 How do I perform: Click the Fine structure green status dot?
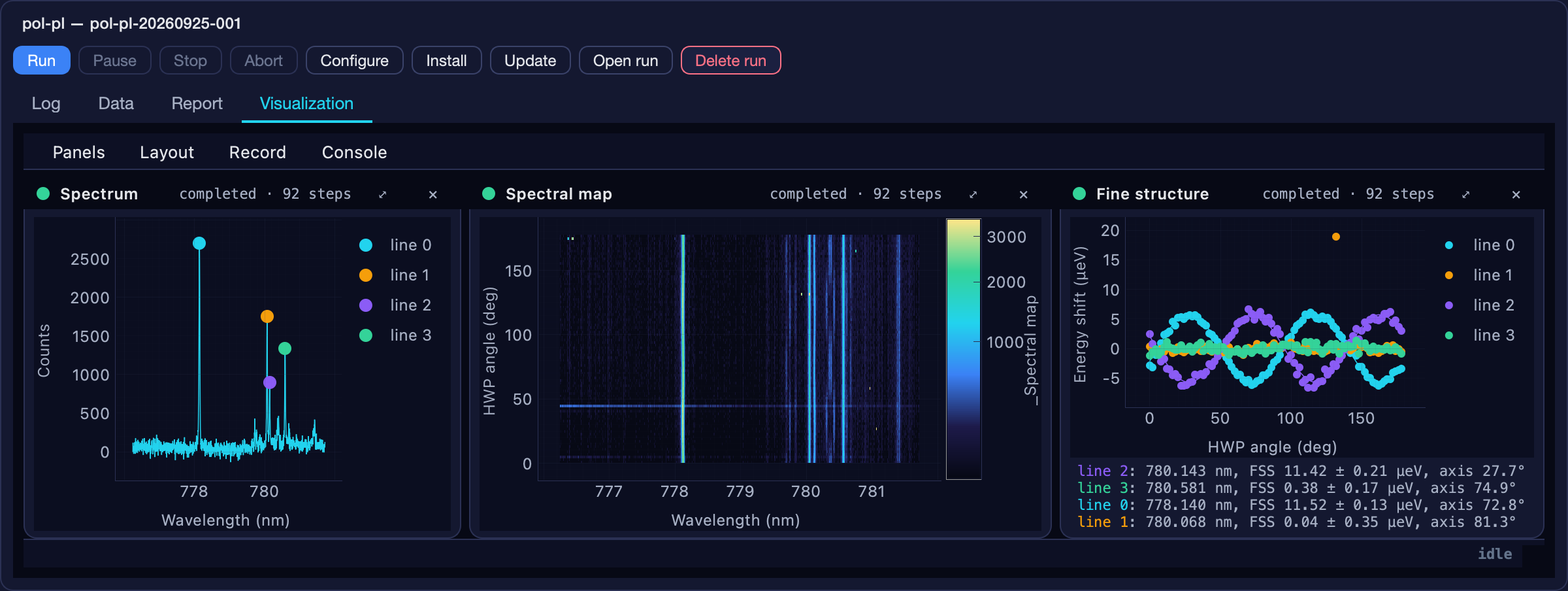click(x=1079, y=194)
